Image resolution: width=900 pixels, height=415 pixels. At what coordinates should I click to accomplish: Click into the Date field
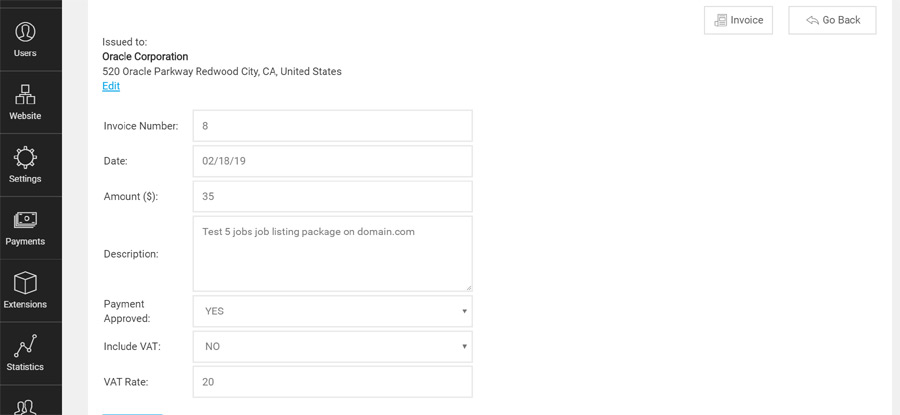coord(332,161)
